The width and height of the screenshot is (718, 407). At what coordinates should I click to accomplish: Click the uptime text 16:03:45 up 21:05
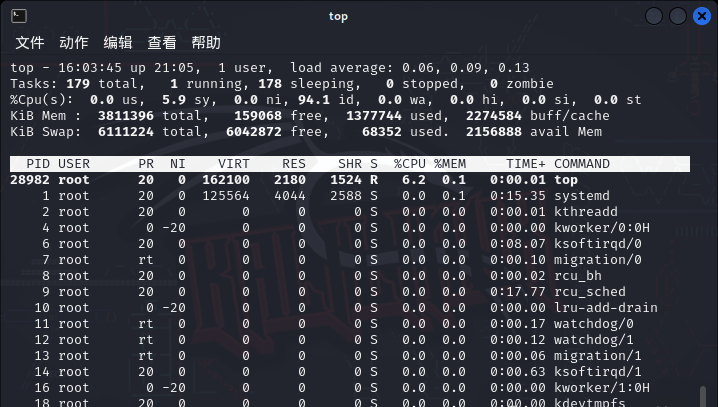tap(126, 68)
